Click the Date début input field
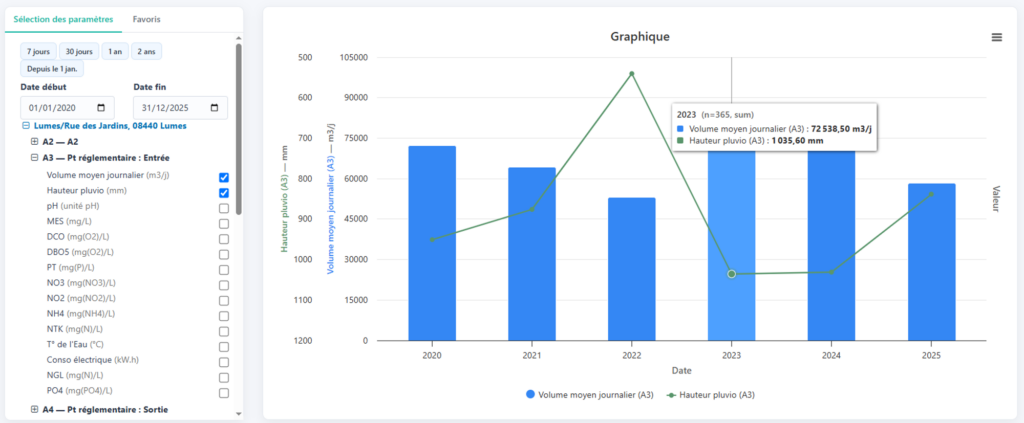1024x423 pixels. click(67, 108)
